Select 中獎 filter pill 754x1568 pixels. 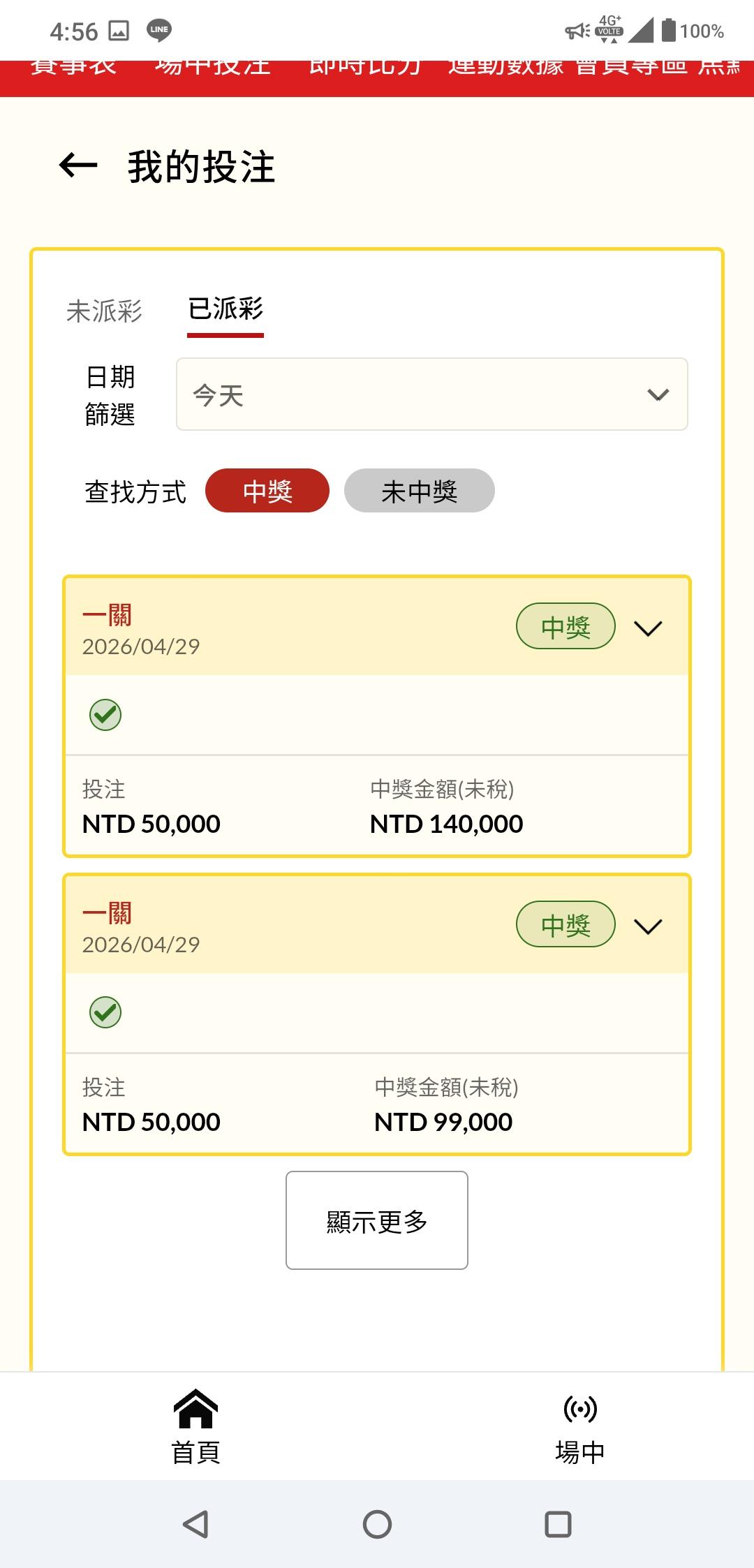click(267, 491)
